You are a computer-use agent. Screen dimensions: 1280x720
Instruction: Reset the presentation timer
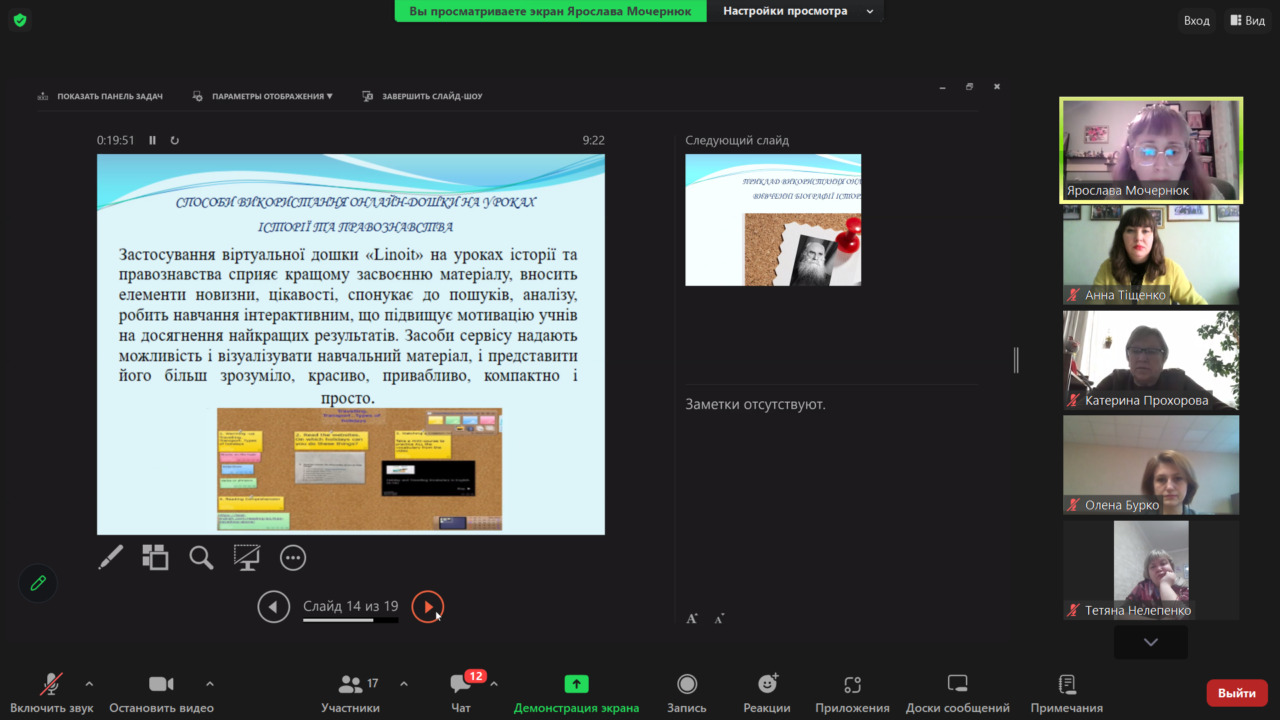(x=175, y=140)
